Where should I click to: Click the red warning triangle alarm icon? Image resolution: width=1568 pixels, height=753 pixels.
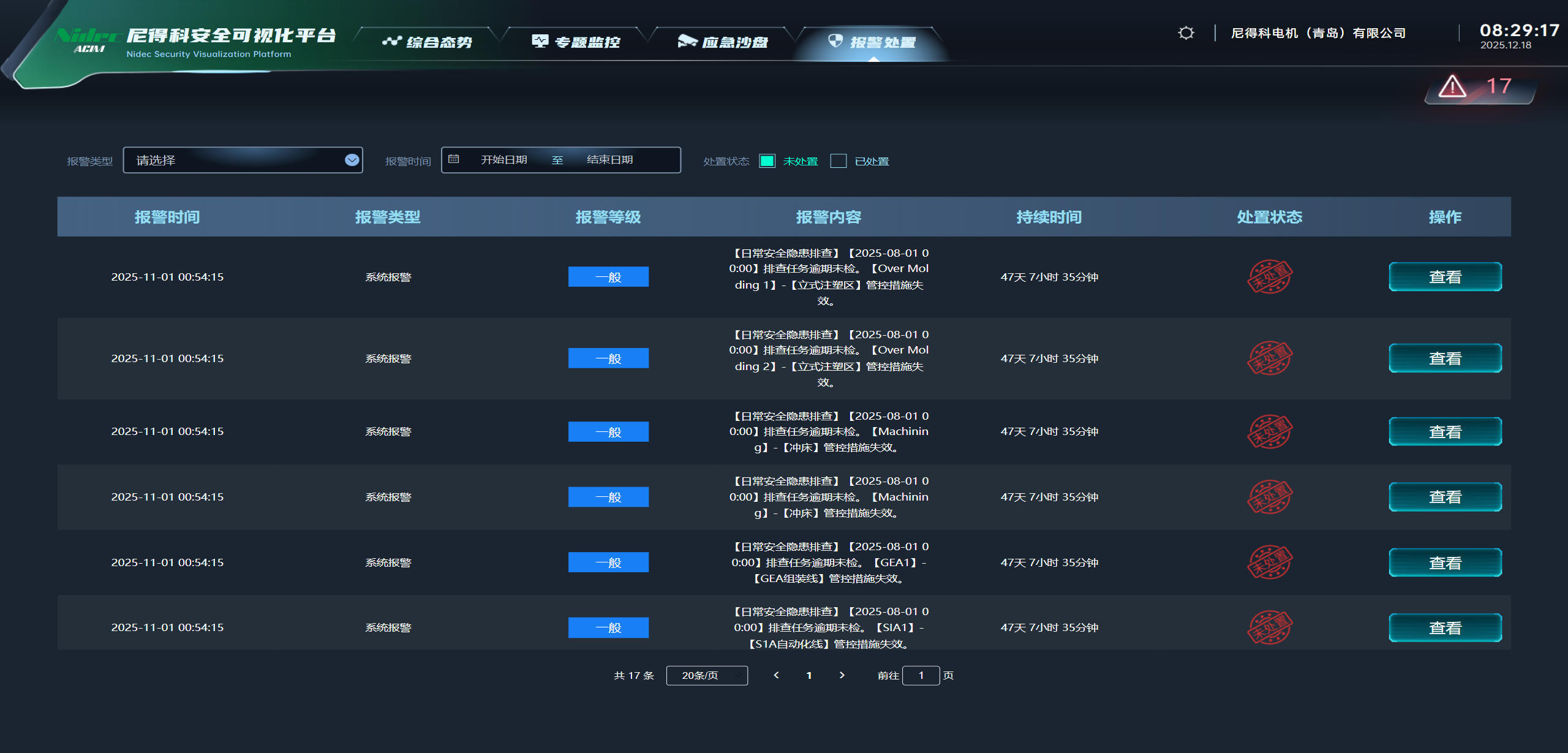pos(1452,86)
